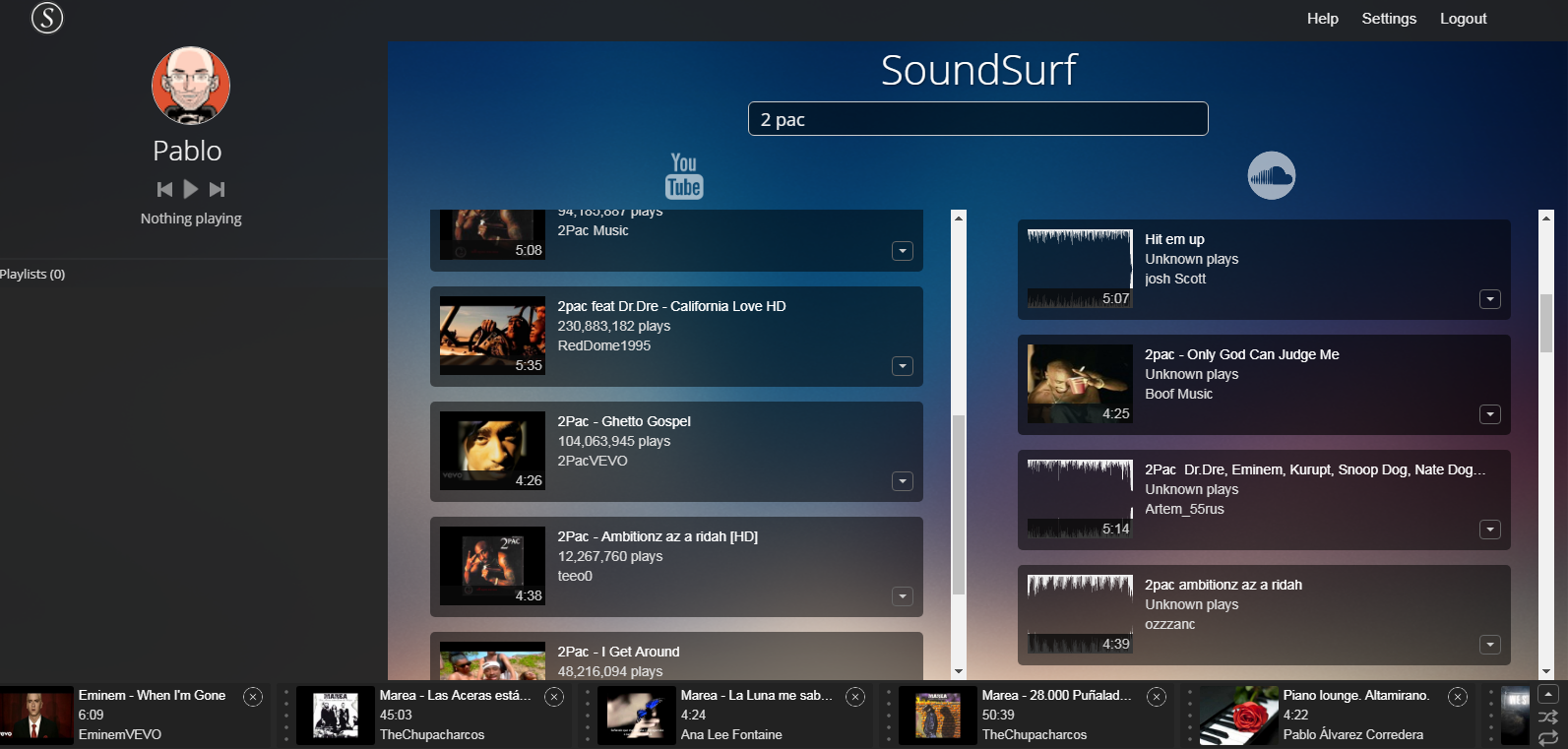Open dropdown for Ambitionz az a ridah [HD]

903,596
